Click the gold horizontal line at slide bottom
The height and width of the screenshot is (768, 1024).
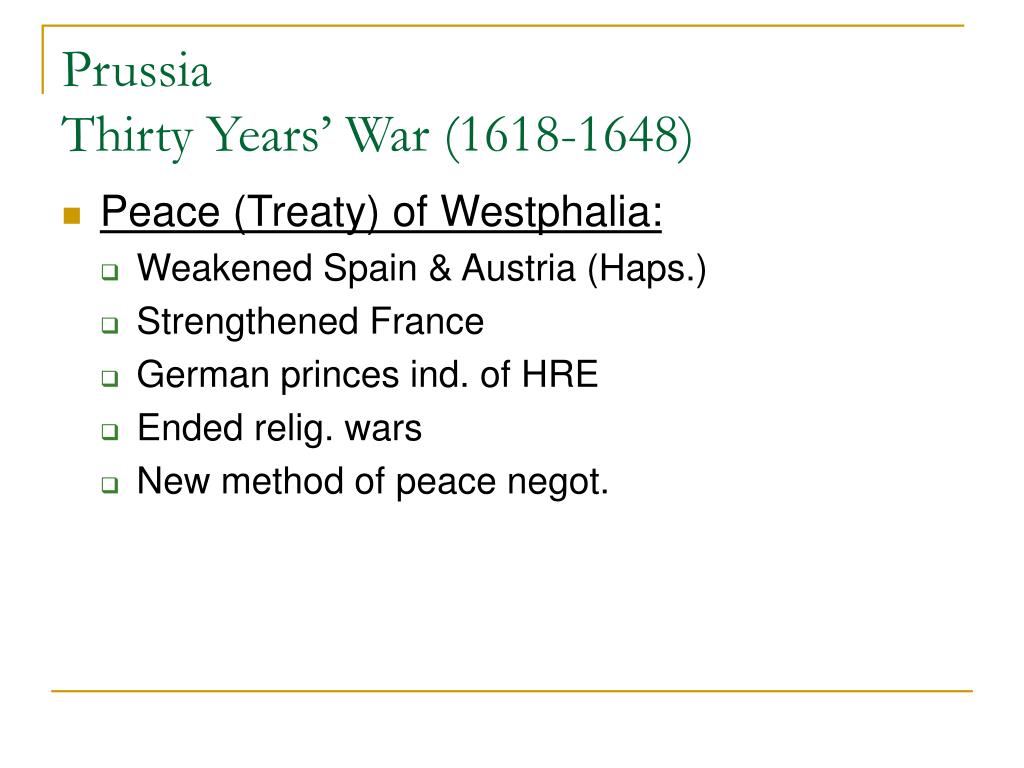pos(512,690)
